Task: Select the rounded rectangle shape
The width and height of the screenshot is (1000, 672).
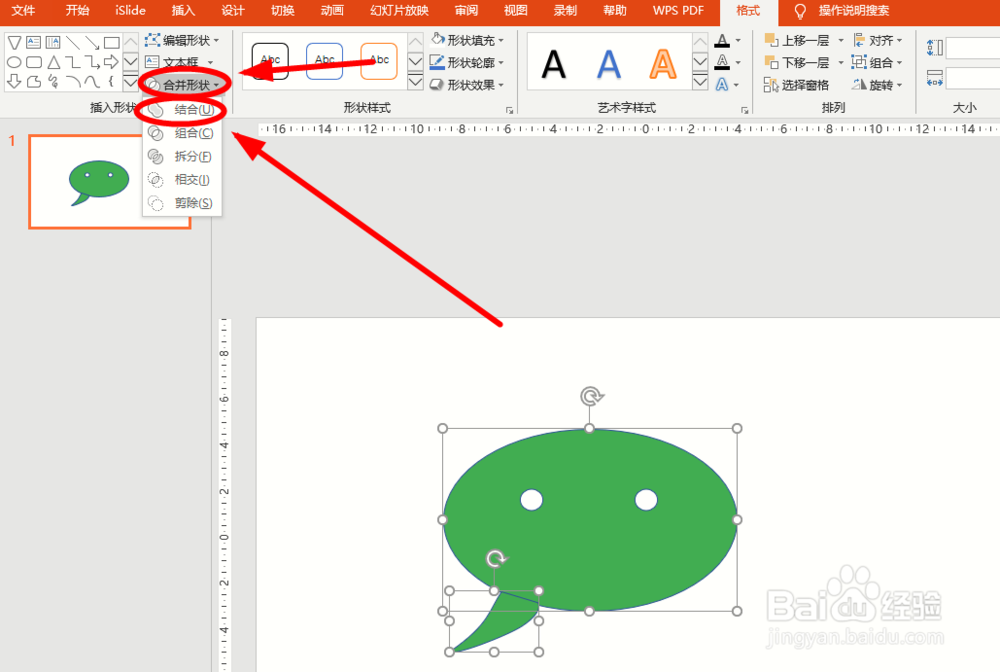Action: (x=34, y=62)
